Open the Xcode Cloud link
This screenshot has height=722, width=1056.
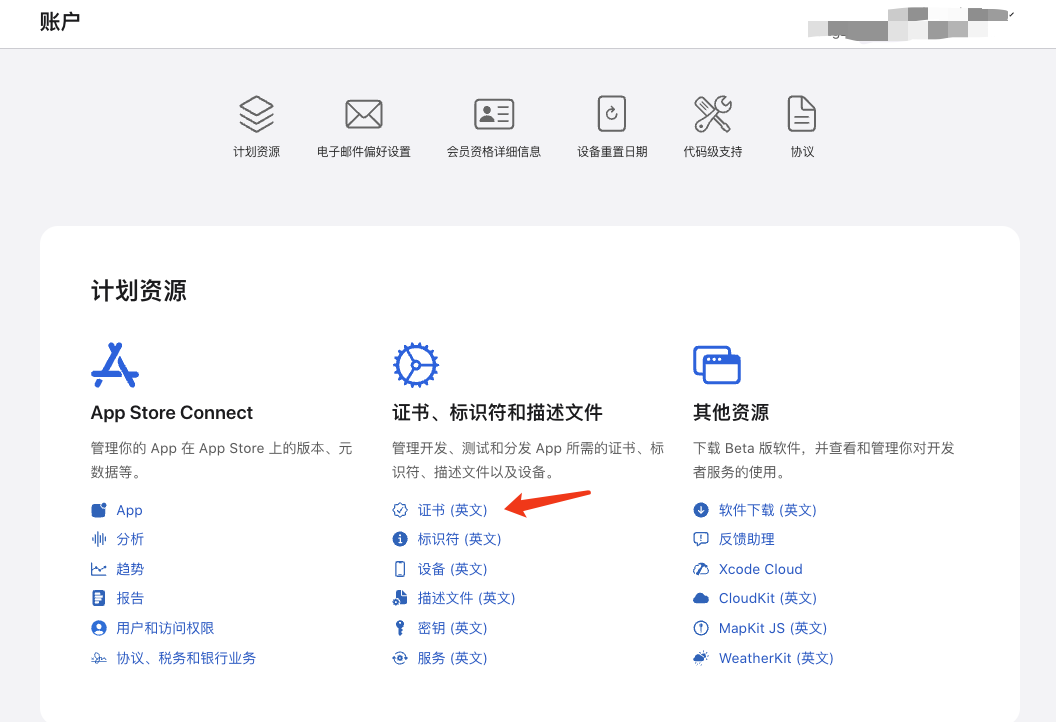click(760, 569)
